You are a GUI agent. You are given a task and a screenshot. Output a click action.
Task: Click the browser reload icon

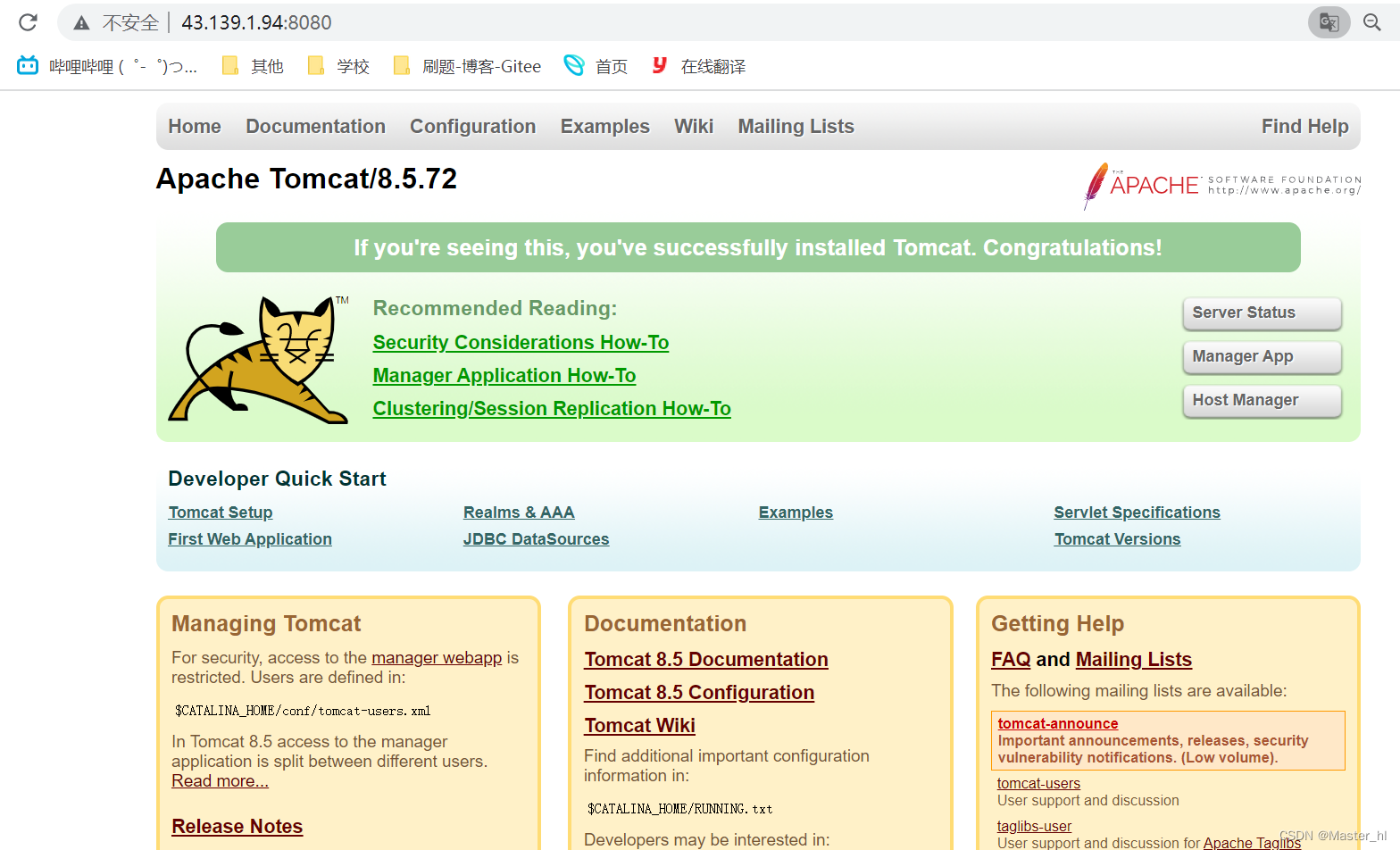[x=28, y=22]
